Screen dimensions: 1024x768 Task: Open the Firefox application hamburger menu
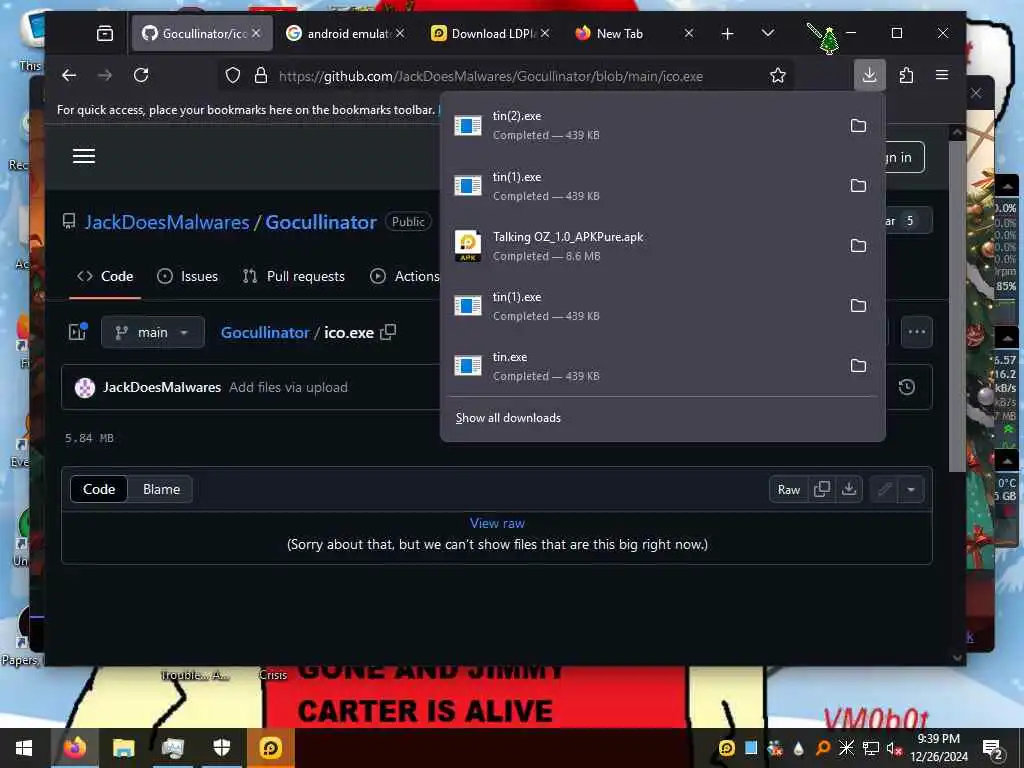pos(942,76)
